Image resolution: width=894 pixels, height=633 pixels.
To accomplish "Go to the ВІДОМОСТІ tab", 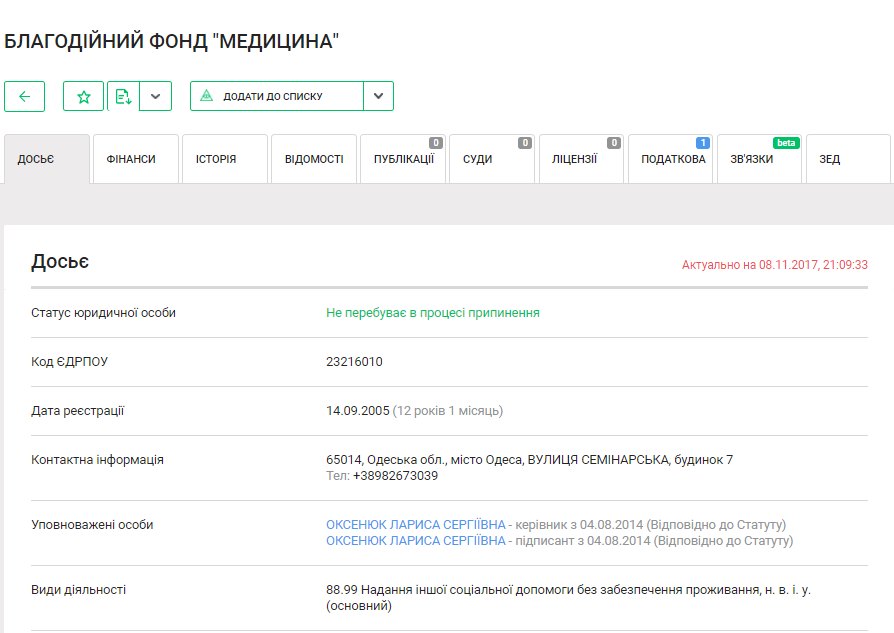I will click(313, 159).
